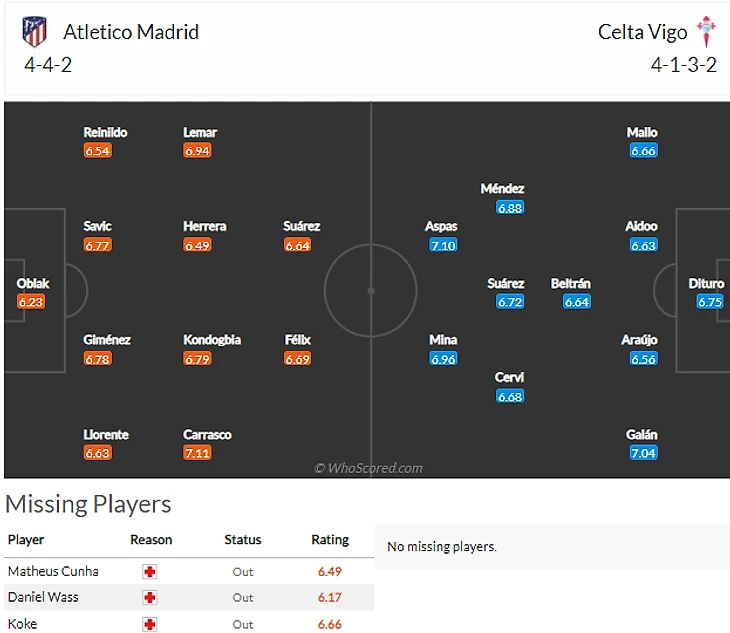Click Kondogbia's name on the pitch

(212, 340)
